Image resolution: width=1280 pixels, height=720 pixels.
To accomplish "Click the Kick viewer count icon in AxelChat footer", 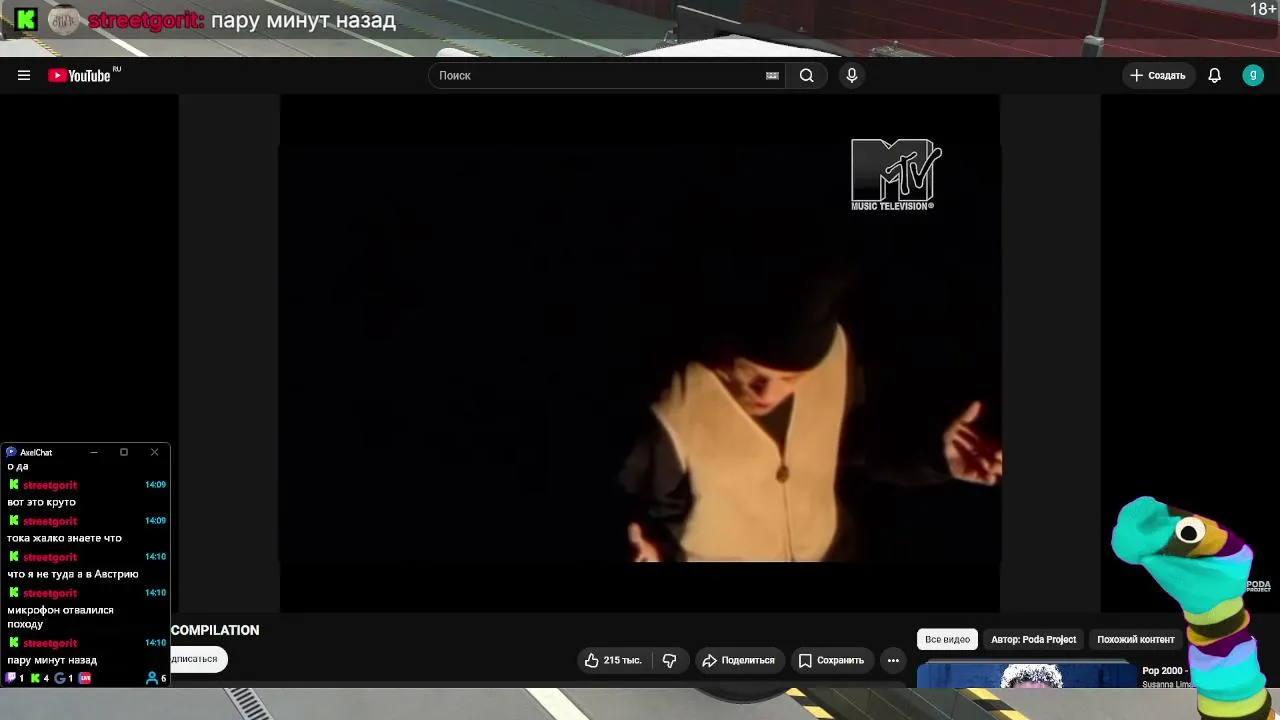I will click(x=35, y=678).
